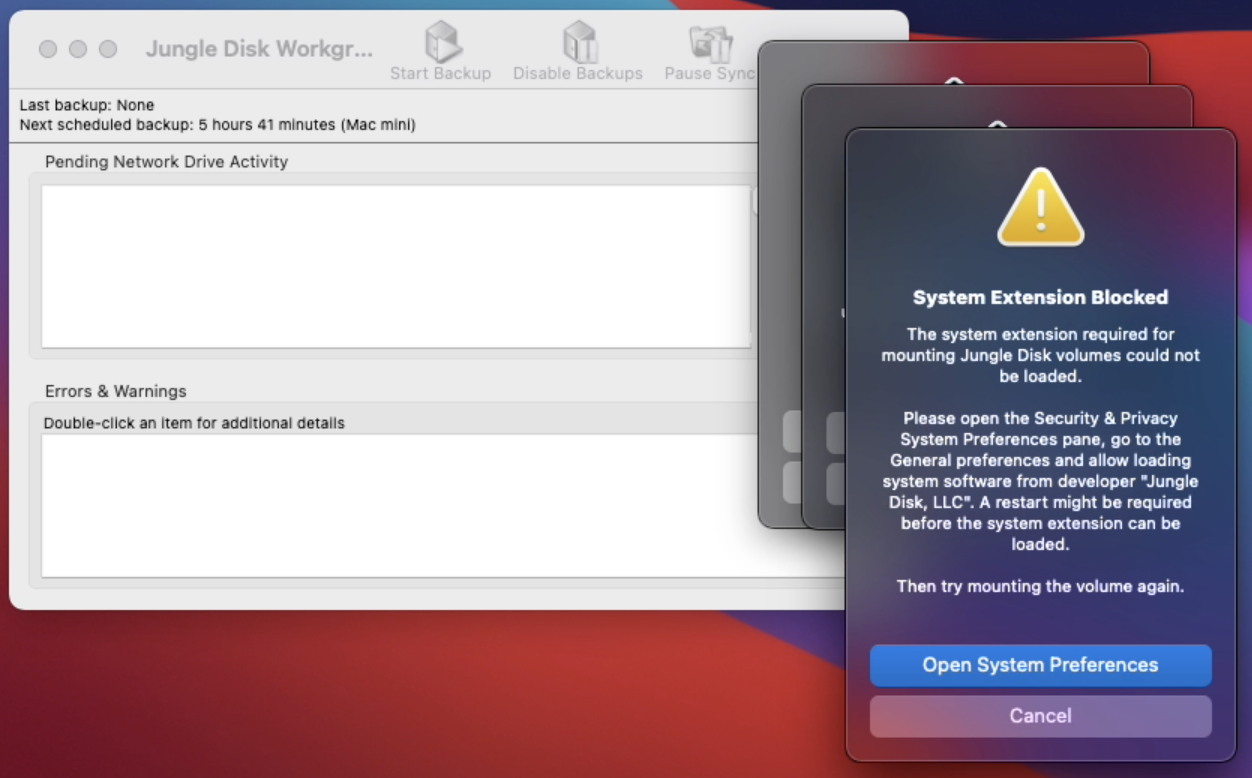This screenshot has width=1252, height=778.
Task: Click the Then try mounting the volume text
Action: (1040, 587)
